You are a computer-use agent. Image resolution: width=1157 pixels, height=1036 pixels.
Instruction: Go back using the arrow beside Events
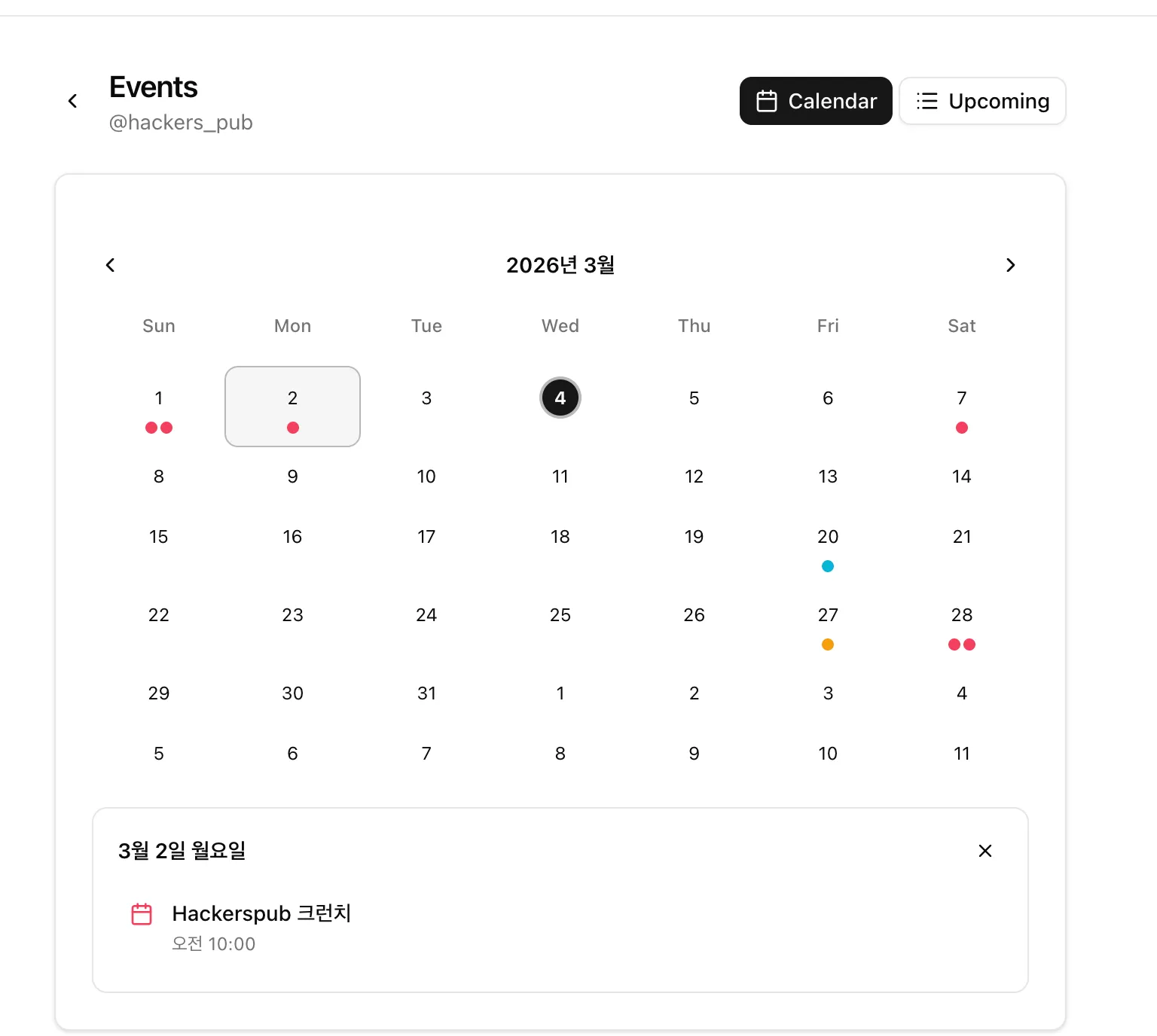[x=73, y=101]
